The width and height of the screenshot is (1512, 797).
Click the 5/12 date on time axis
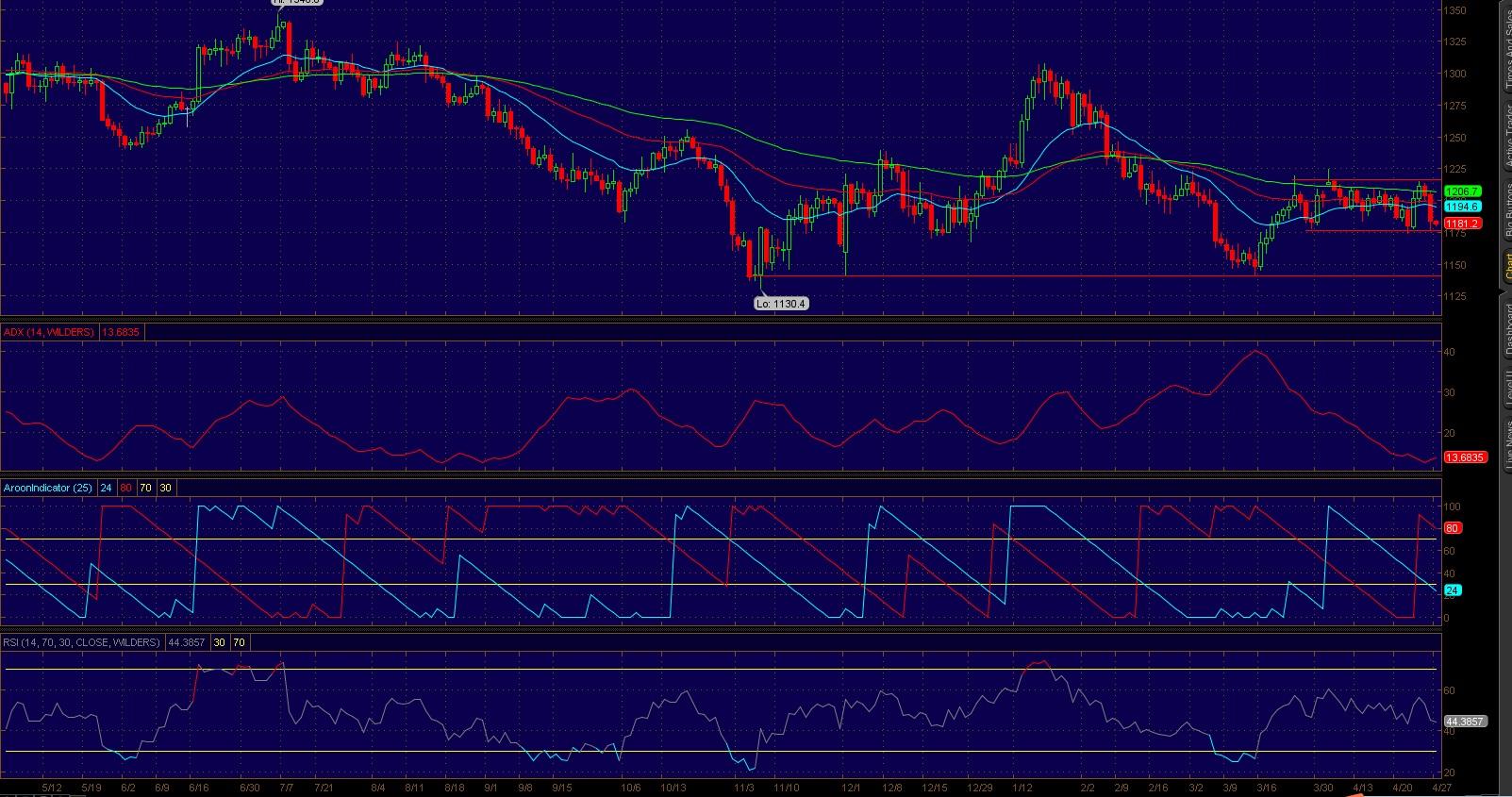coord(52,787)
